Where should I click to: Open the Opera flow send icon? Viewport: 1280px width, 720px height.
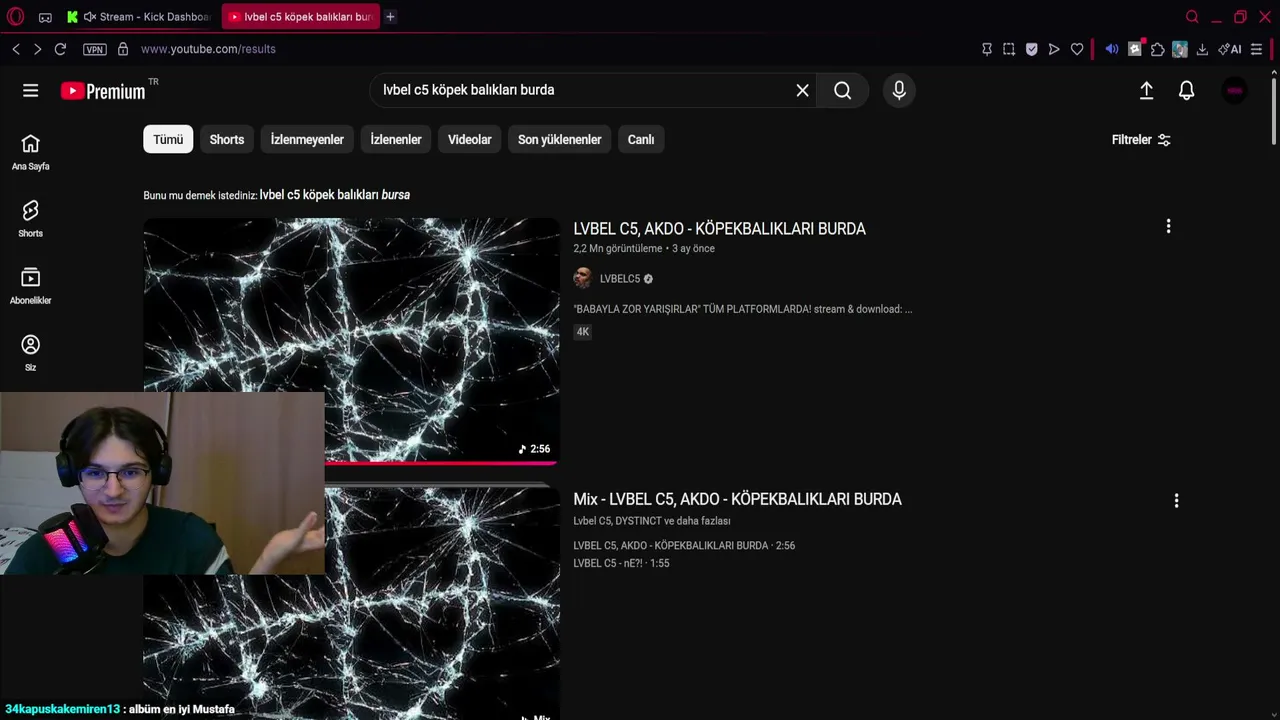point(1054,49)
